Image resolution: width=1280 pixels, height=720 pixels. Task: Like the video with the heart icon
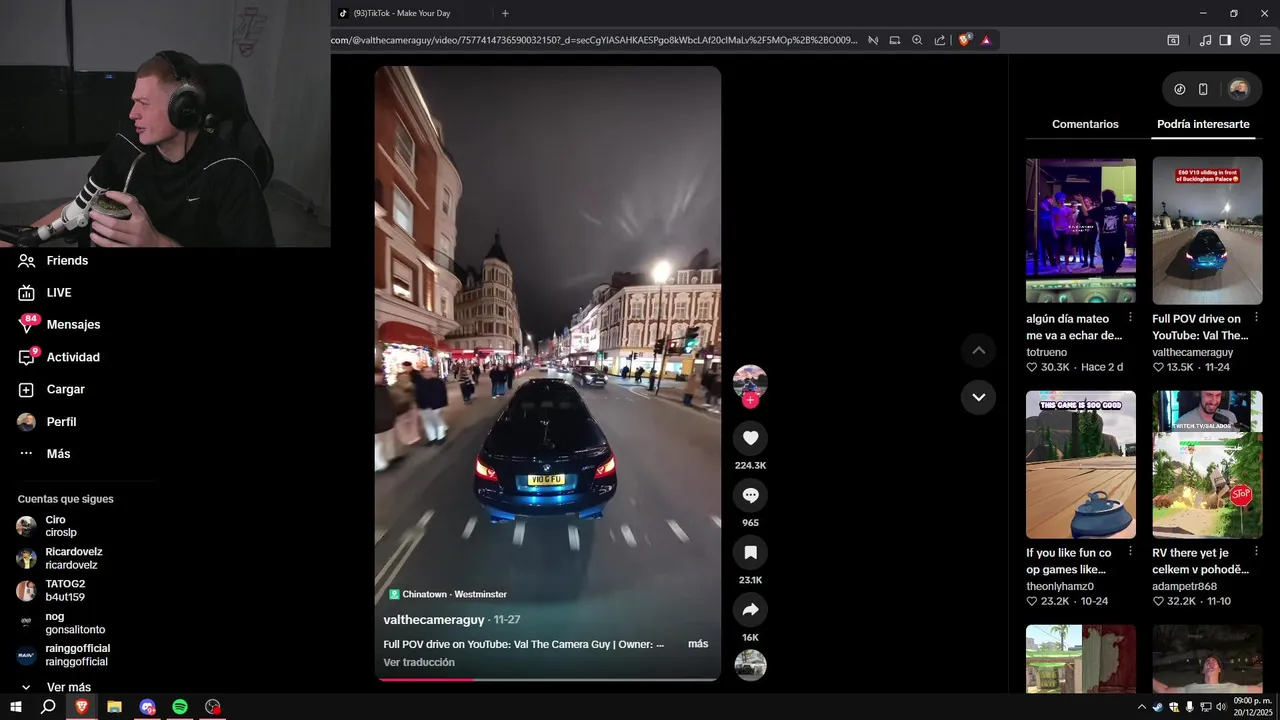tap(750, 438)
